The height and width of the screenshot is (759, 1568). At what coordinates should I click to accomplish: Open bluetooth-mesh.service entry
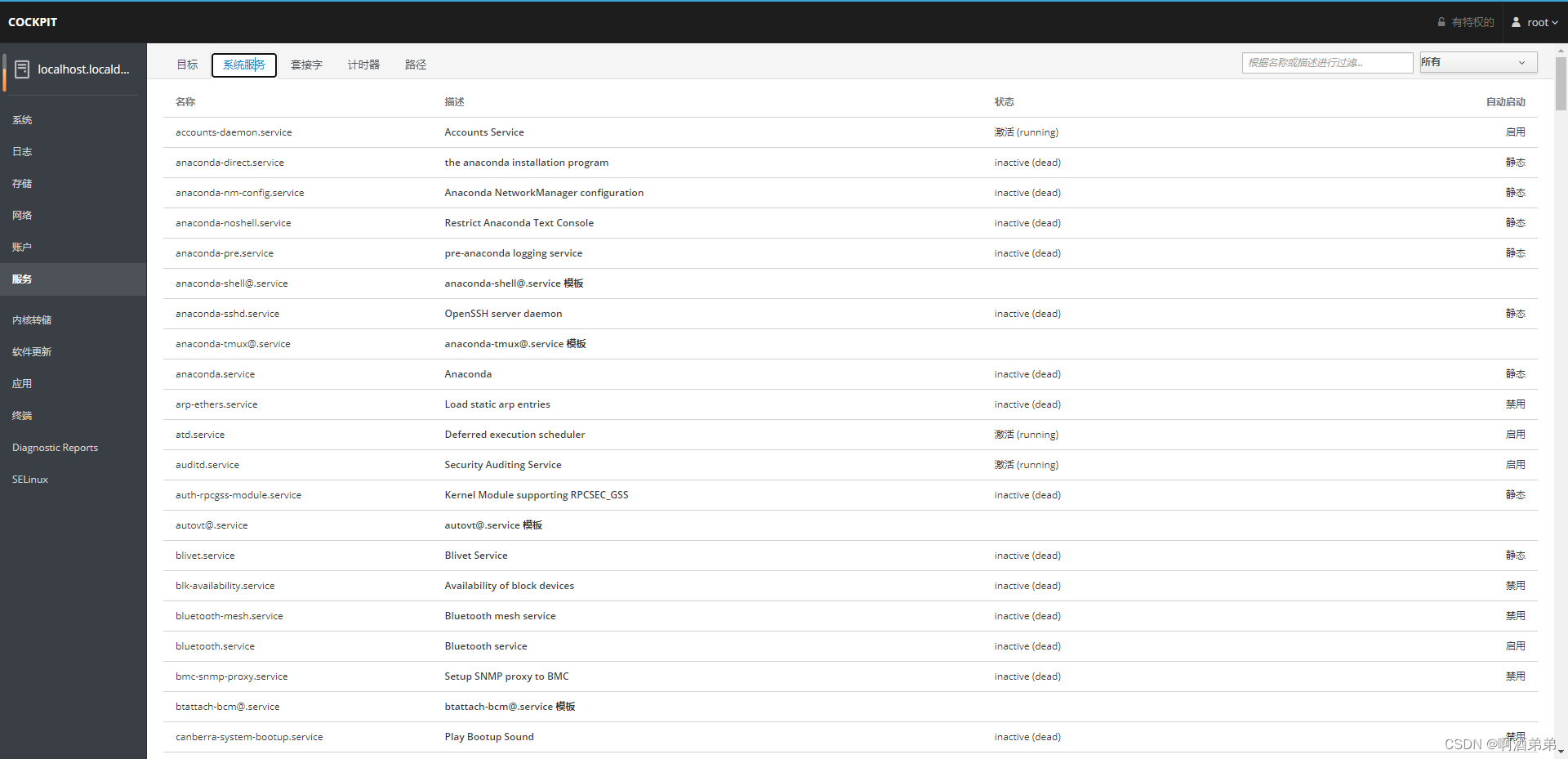pos(850,616)
